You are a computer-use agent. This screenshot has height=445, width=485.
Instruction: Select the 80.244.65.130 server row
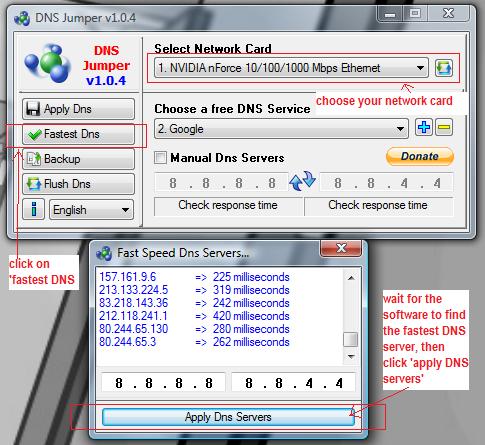[x=194, y=329]
